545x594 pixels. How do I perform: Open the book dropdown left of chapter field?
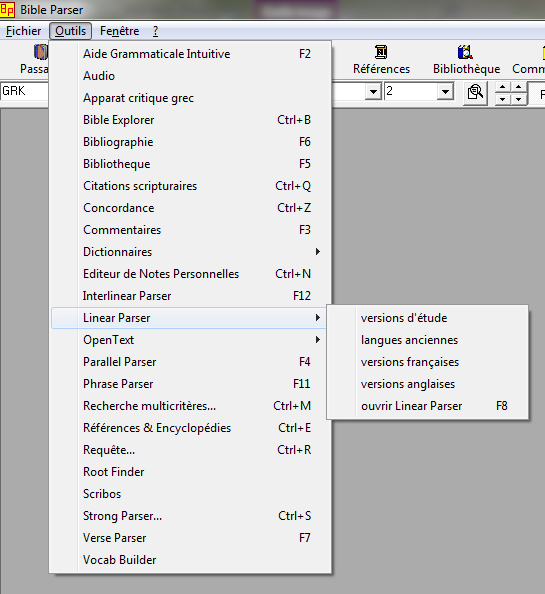click(x=373, y=92)
